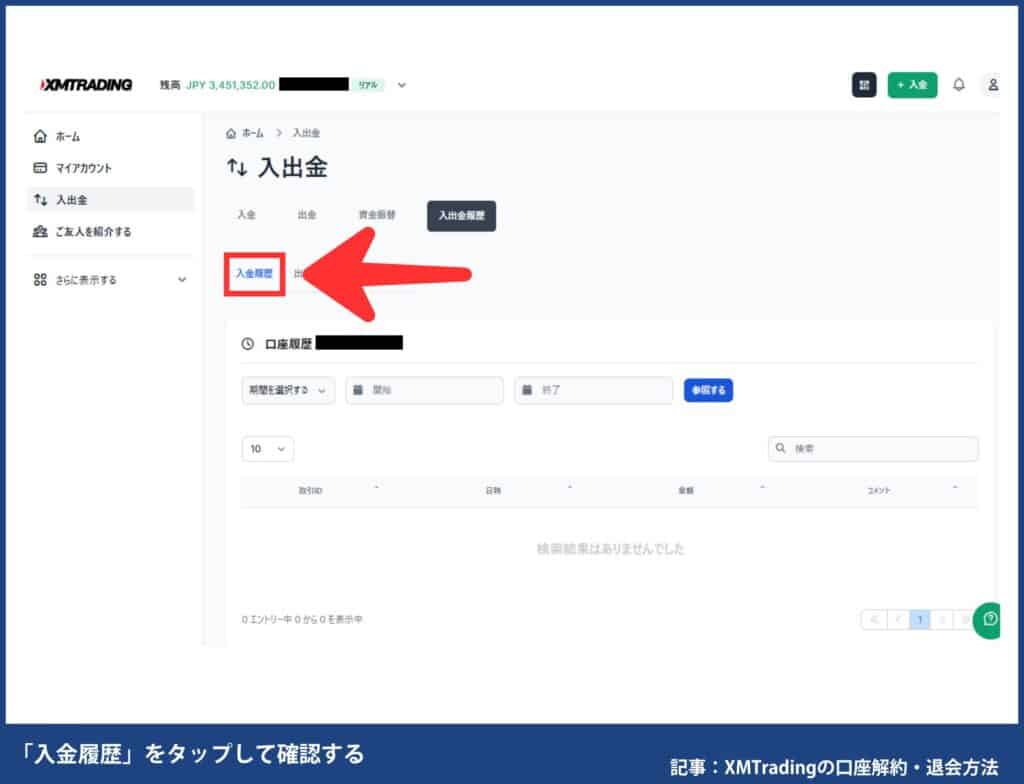Screen dimensions: 1024x784
Task: Click pagination page 1 button
Action: pyautogui.click(x=920, y=619)
